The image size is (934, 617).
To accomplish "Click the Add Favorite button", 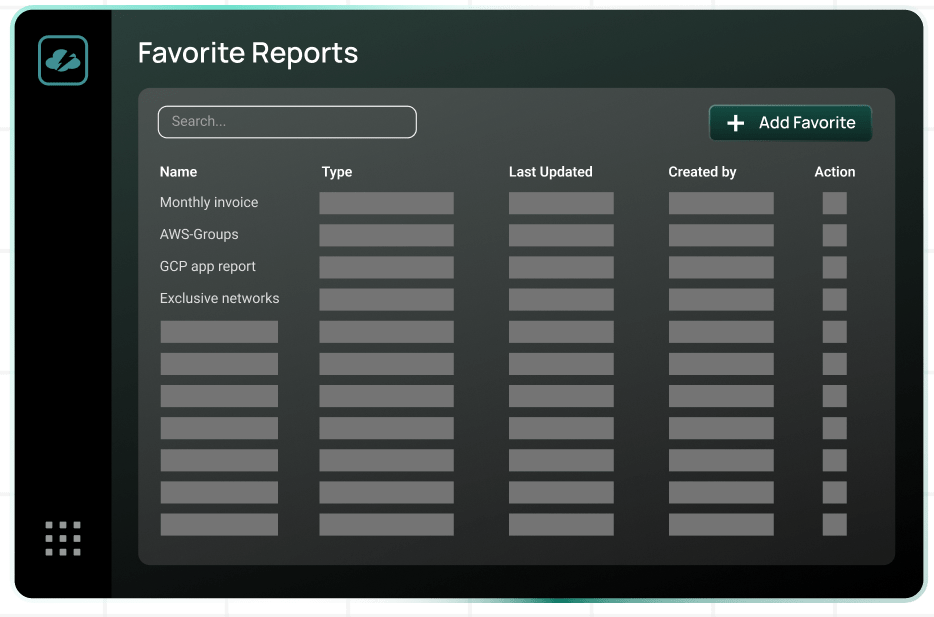I will pyautogui.click(x=790, y=123).
